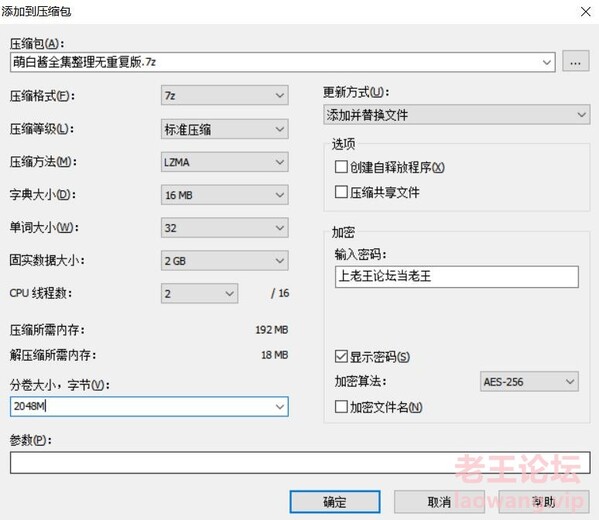The image size is (599, 520).
Task: Open the 压缩方法 LZMA dropdown
Action: point(224,162)
